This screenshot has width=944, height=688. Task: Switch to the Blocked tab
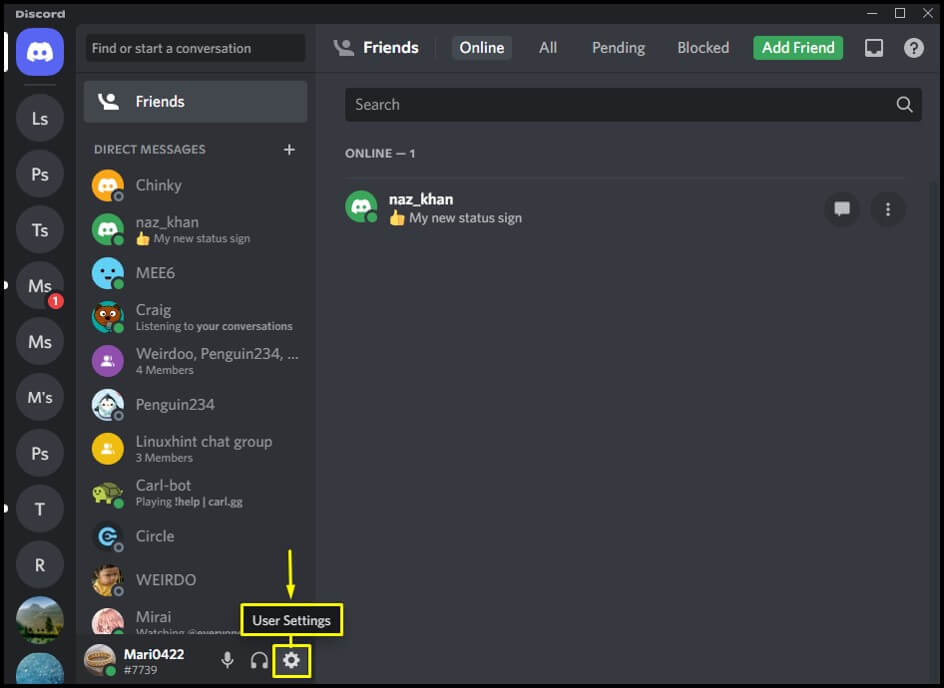[x=703, y=48]
